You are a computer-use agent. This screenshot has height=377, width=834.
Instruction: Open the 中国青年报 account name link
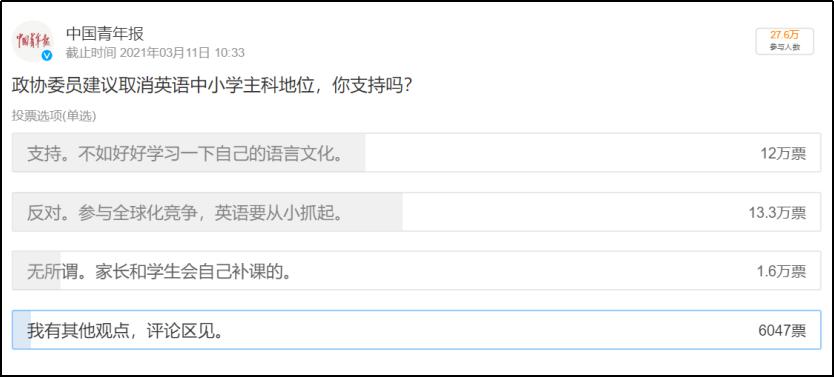point(105,33)
